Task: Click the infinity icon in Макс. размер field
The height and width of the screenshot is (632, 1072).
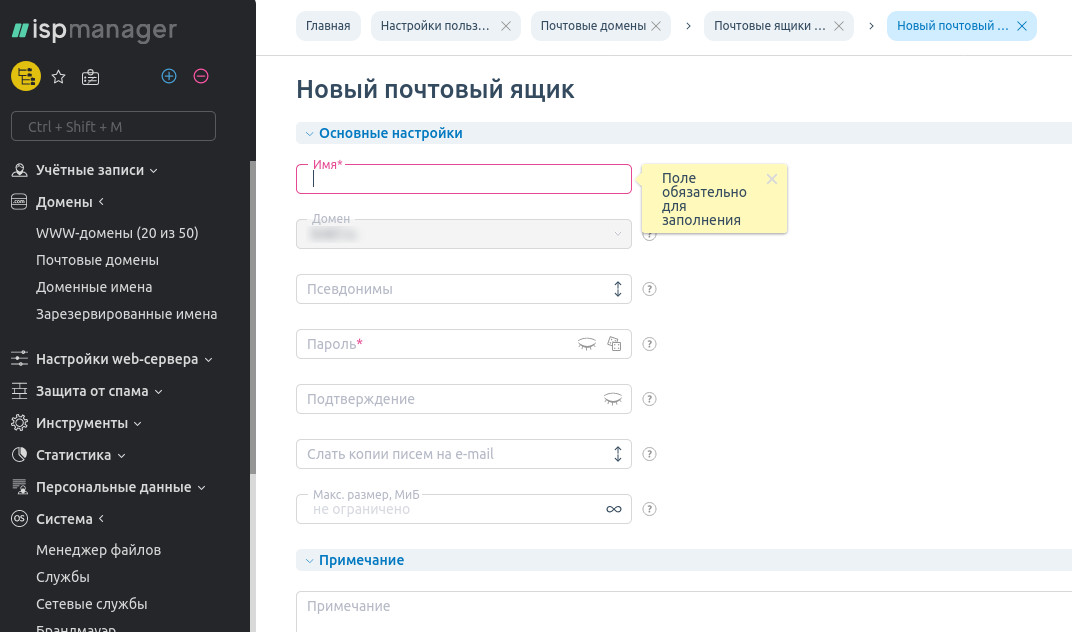Action: click(614, 509)
